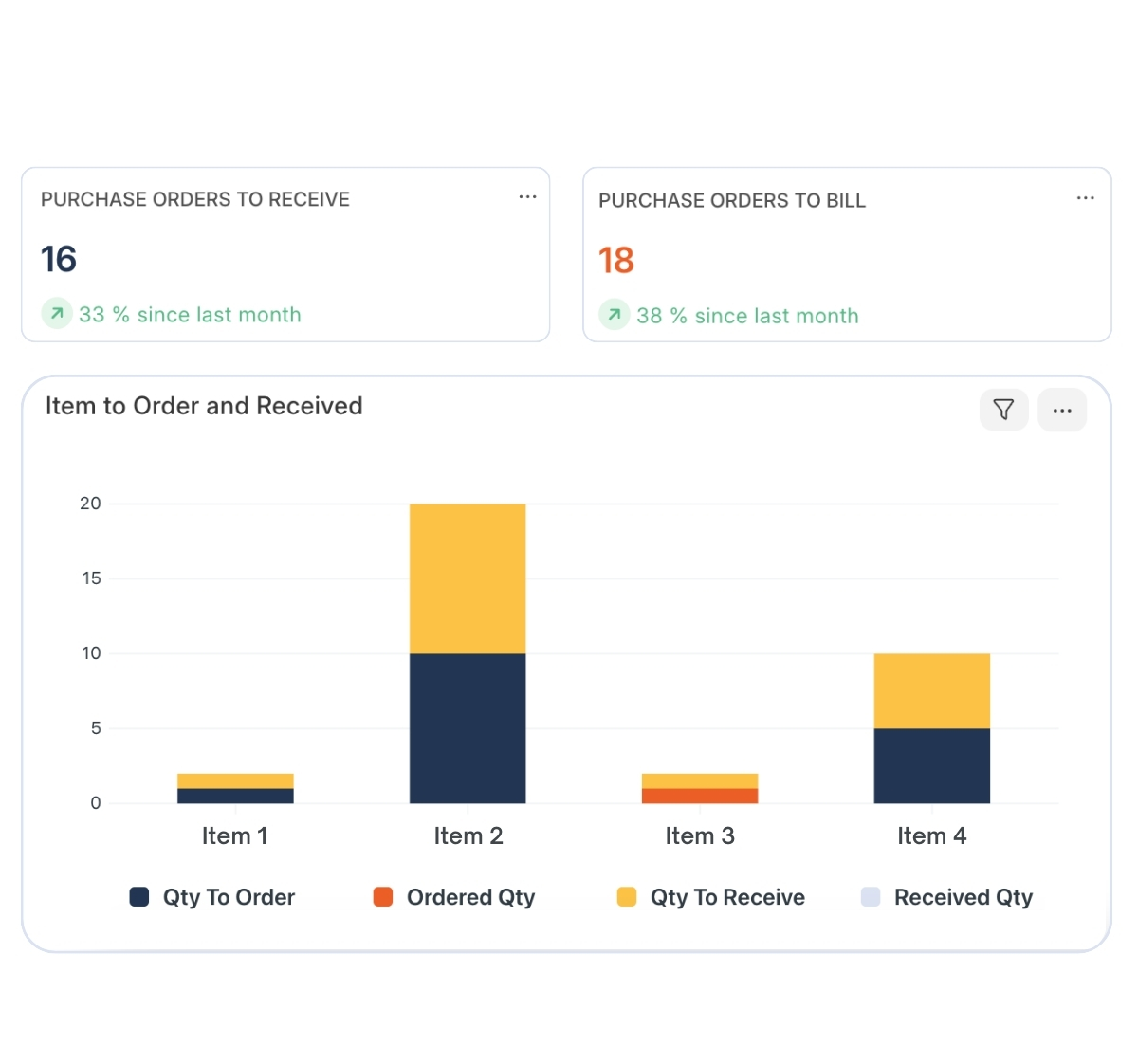Open the number 18 orders to bill
Viewport: 1138px width, 1064px height.
[616, 261]
